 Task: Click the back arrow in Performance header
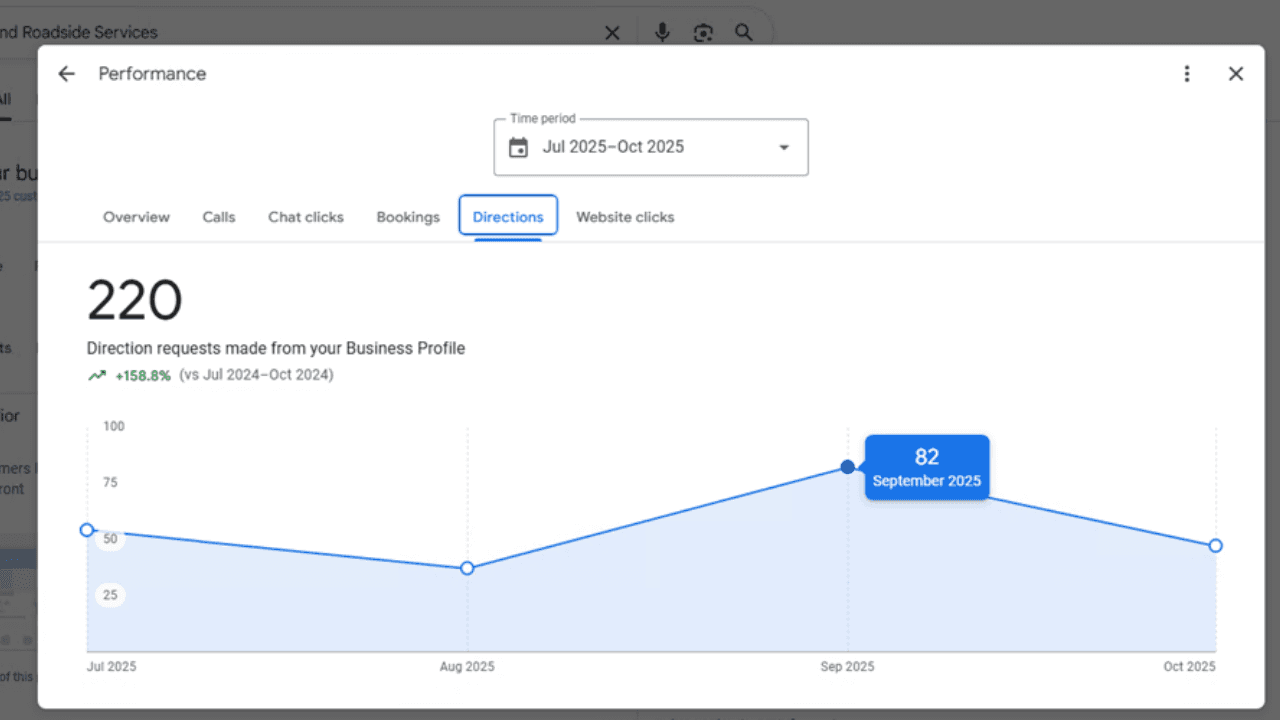(66, 73)
